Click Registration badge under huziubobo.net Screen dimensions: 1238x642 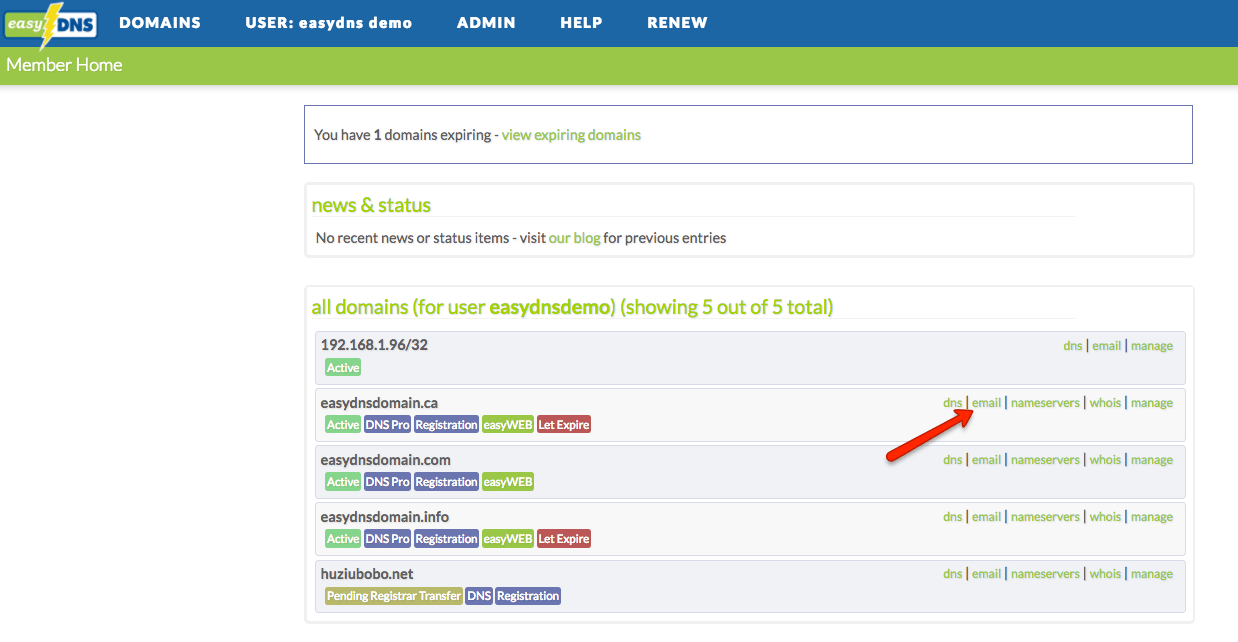coord(528,596)
